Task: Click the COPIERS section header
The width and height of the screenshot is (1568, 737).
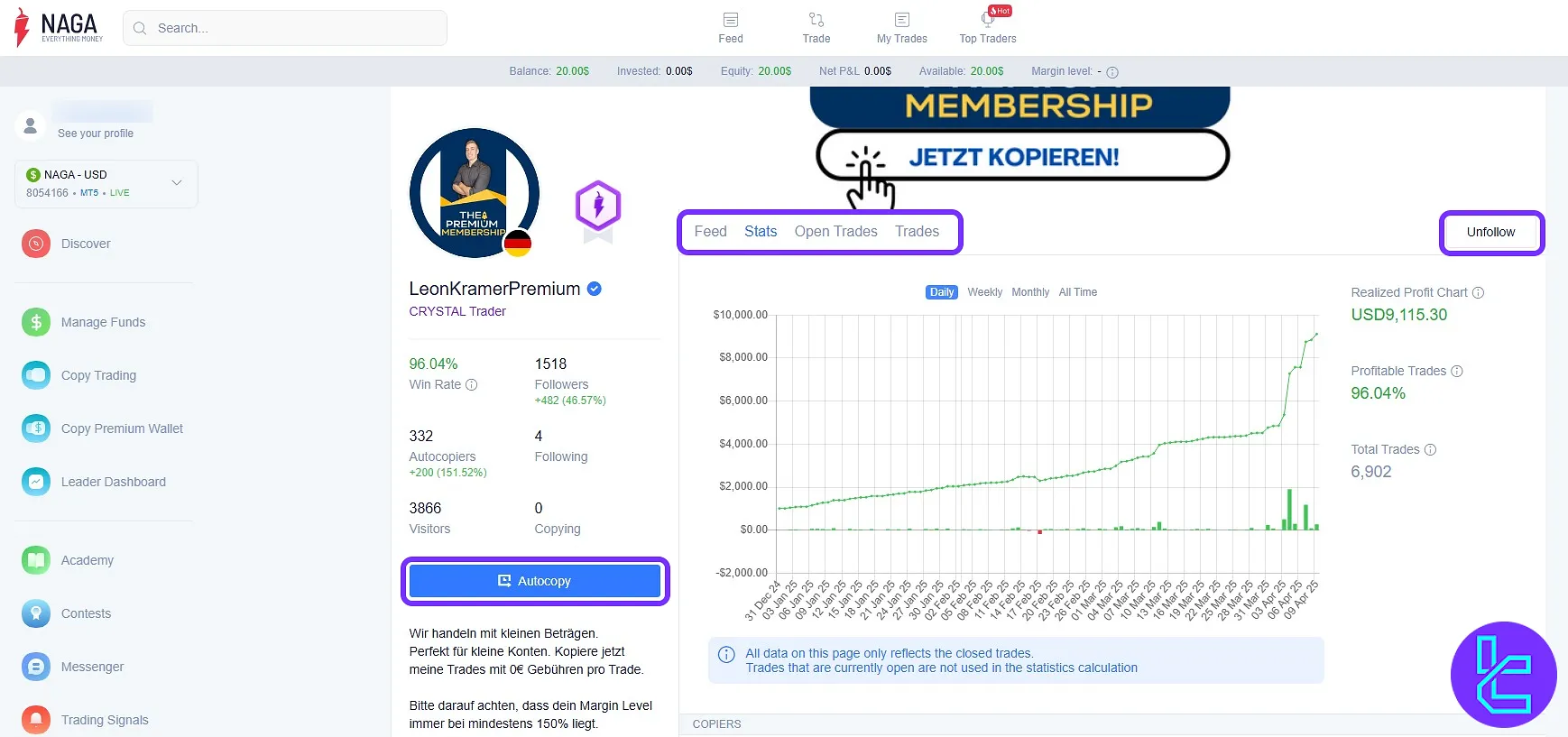Action: pos(716,724)
